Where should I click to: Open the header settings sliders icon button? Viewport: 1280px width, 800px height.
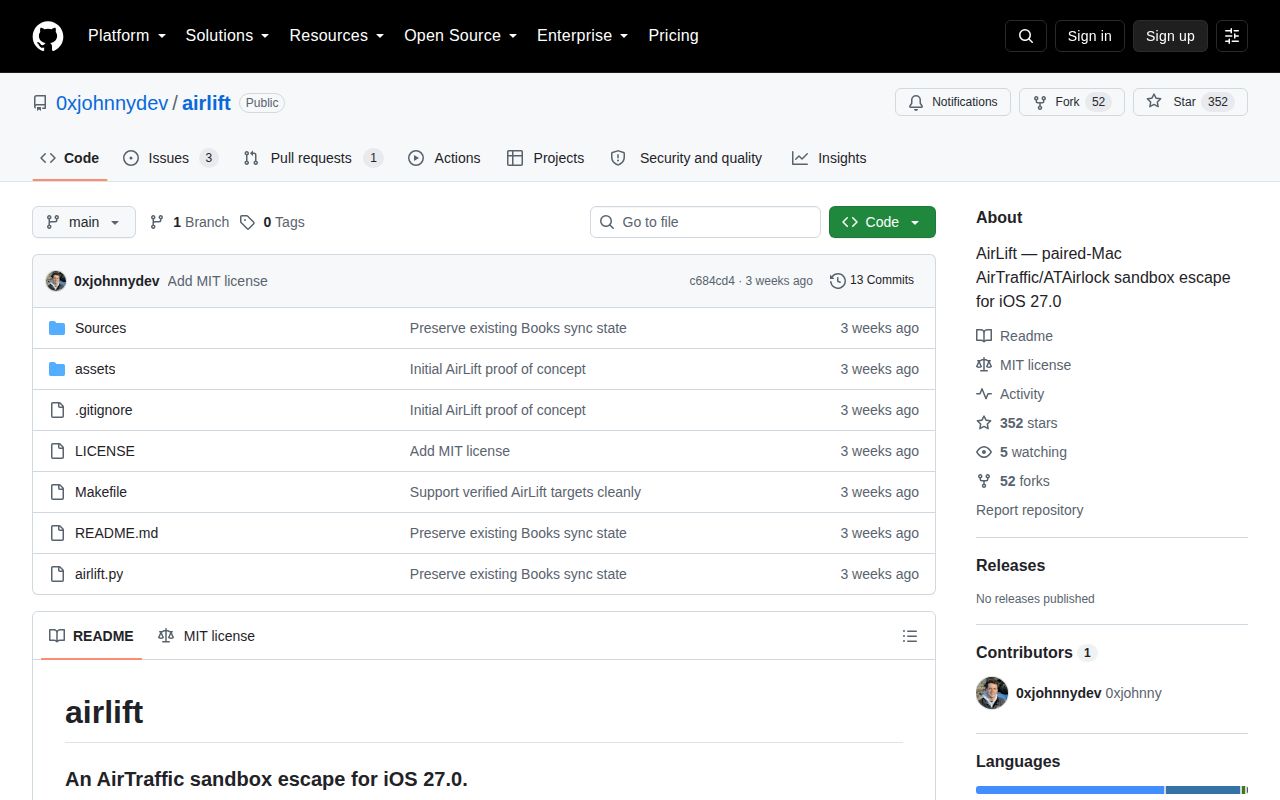tap(1232, 36)
